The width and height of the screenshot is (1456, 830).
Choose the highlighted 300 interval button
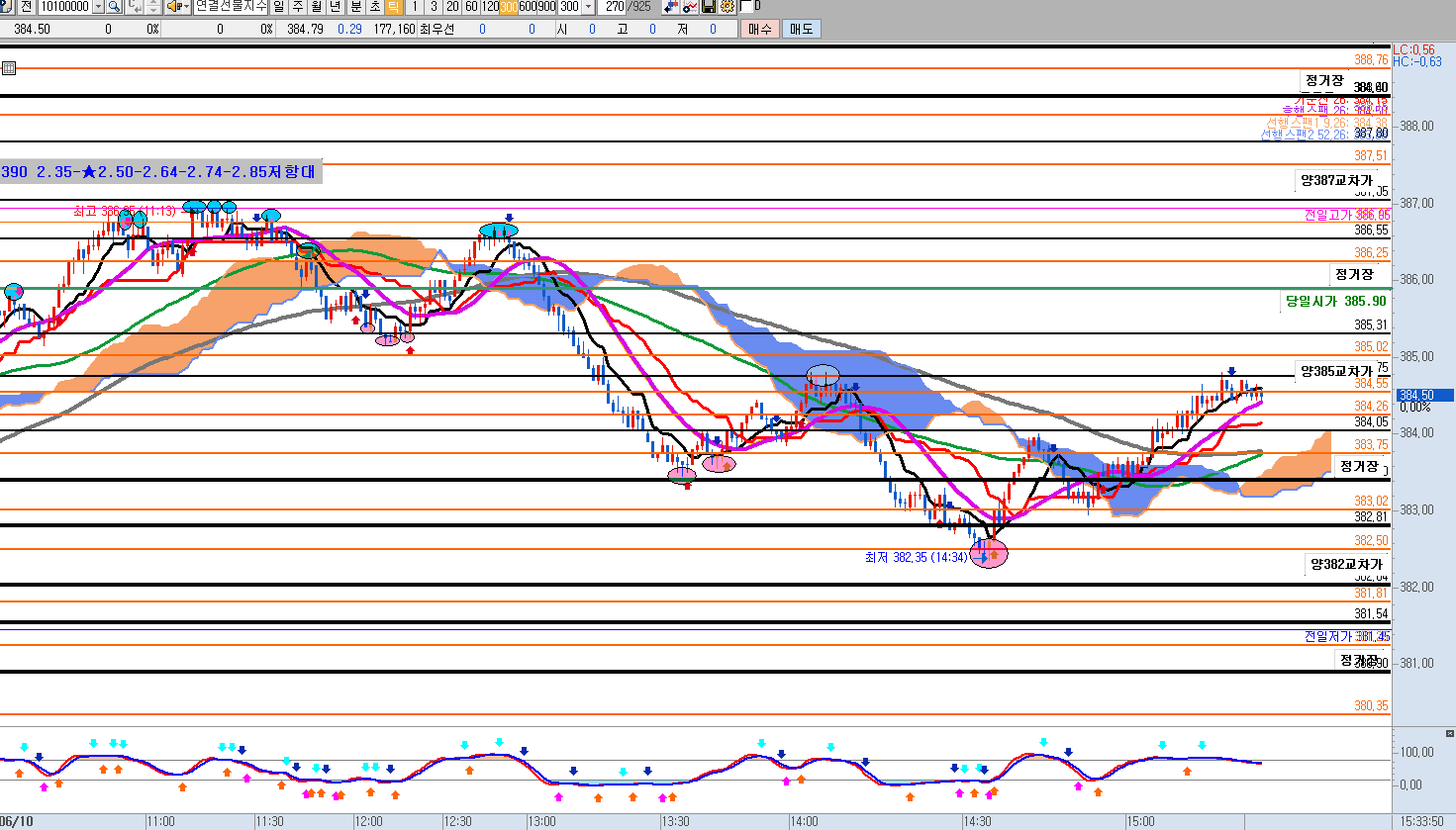pyautogui.click(x=509, y=6)
